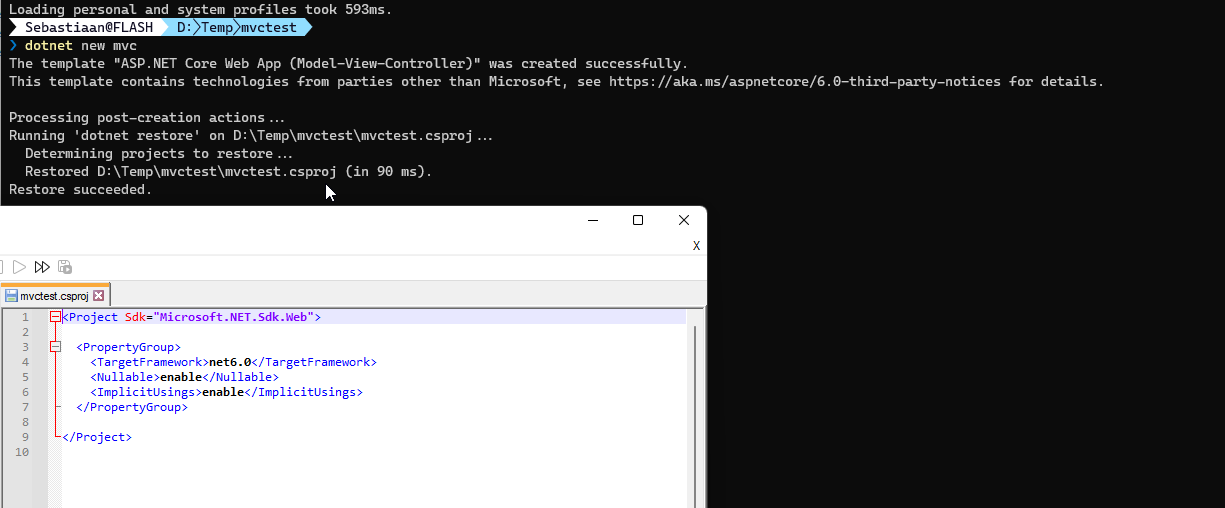Collapse the Project element fold marker
1225x508 pixels.
tap(55, 317)
